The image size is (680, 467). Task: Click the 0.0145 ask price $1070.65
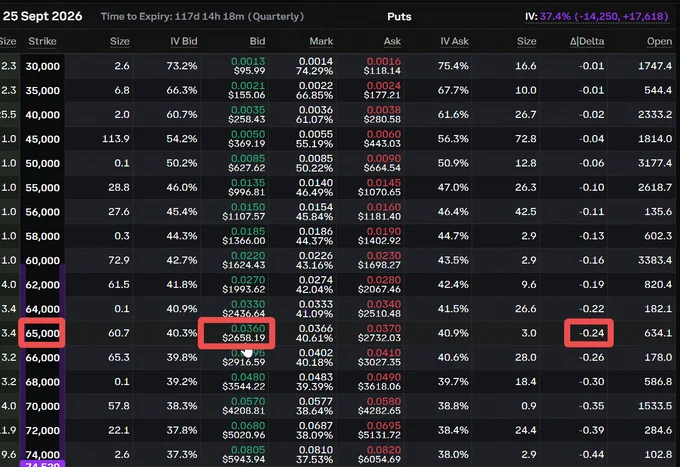[379, 187]
